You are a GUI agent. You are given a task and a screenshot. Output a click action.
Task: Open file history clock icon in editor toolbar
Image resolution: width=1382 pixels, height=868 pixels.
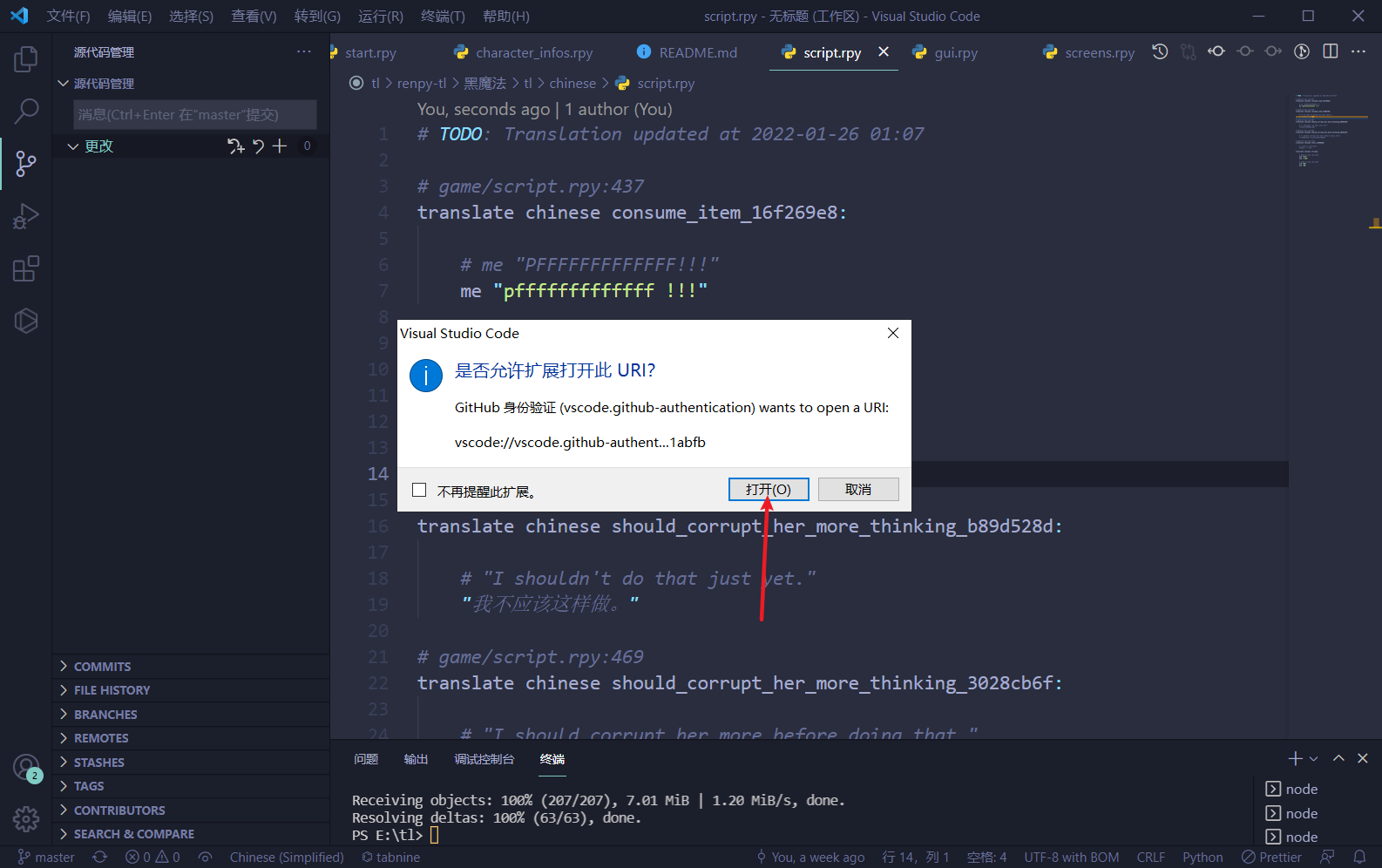[x=1160, y=51]
